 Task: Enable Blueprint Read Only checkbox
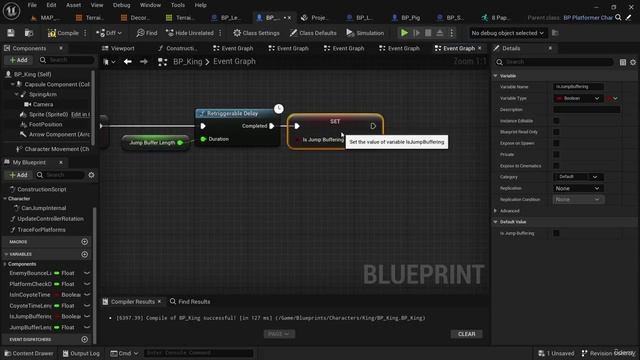(556, 132)
